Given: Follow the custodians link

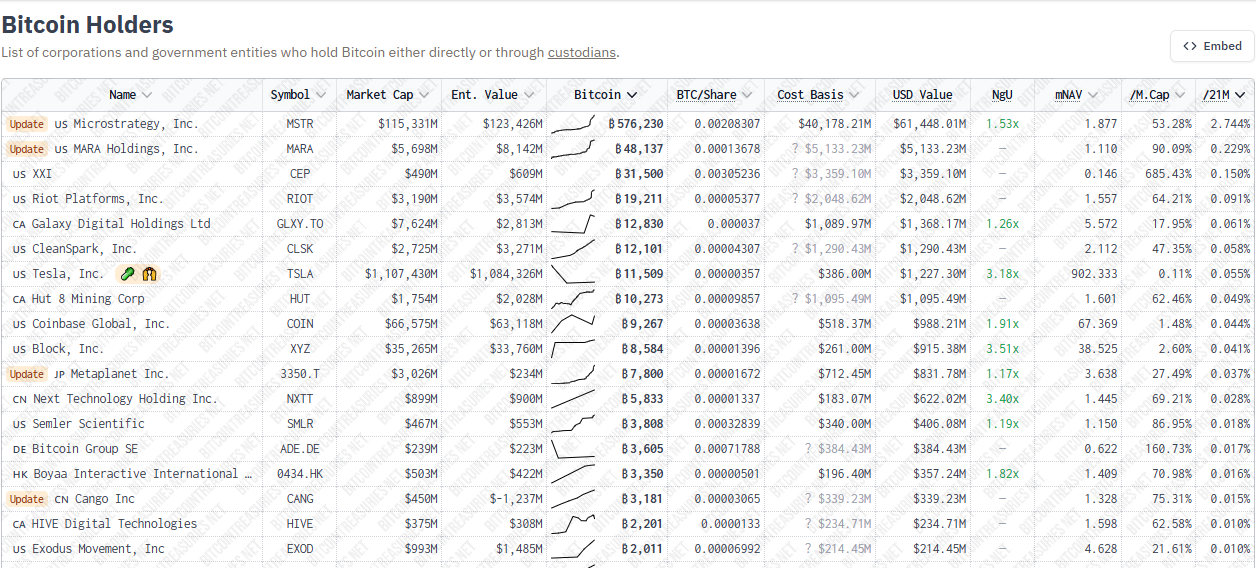Looking at the screenshot, I should pyautogui.click(x=582, y=52).
